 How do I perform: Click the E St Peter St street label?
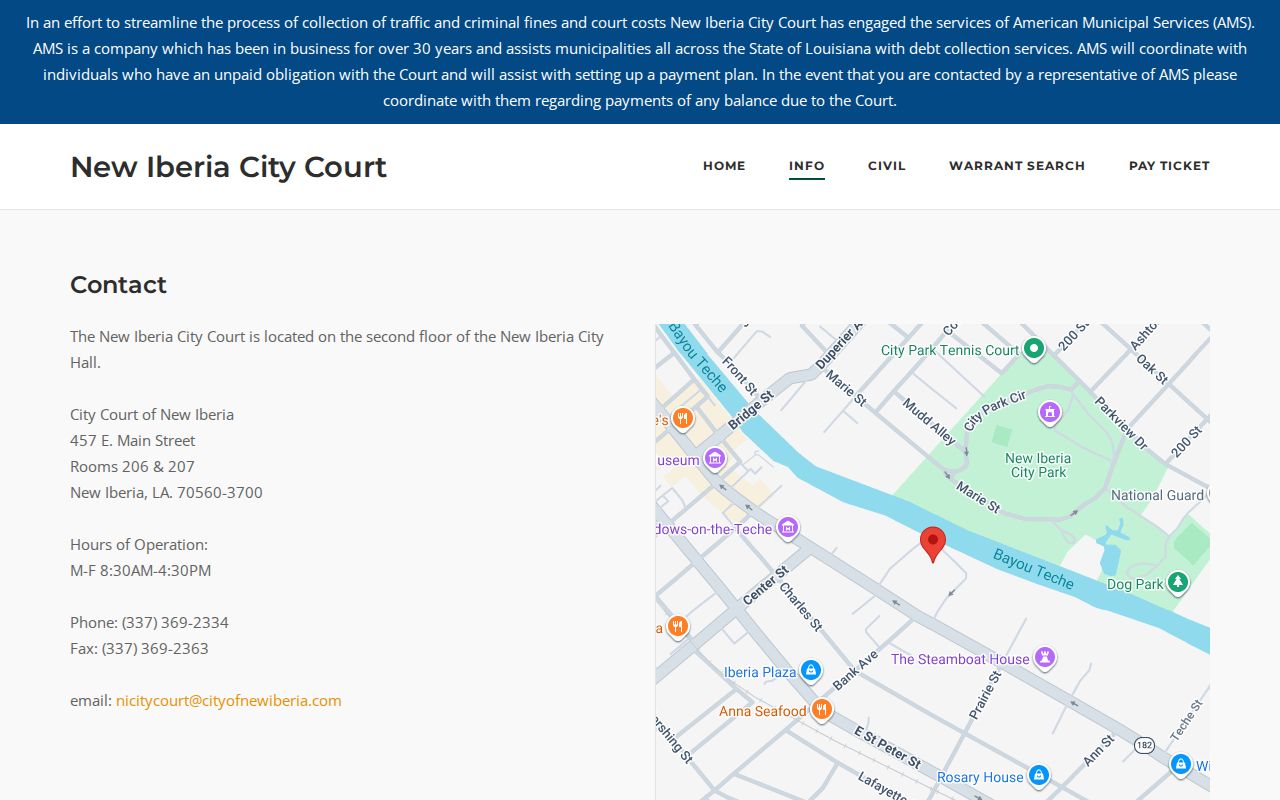click(x=888, y=747)
